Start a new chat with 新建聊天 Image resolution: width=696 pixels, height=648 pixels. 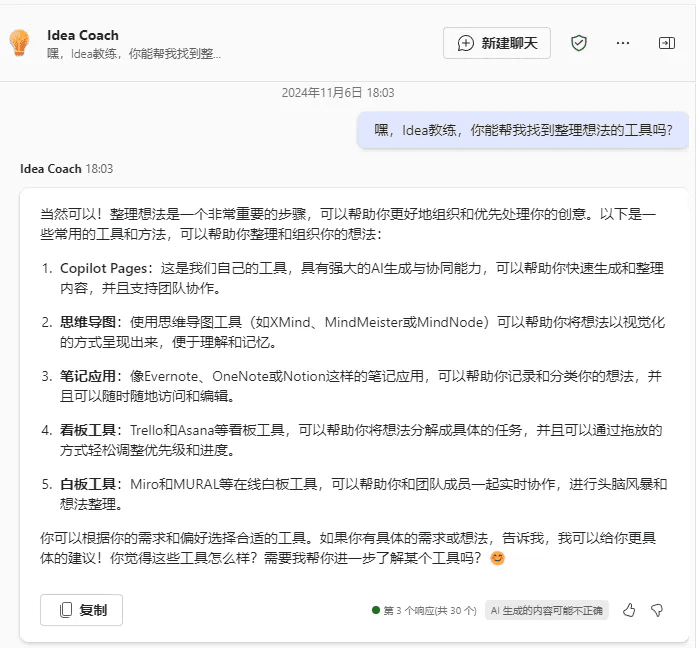coord(497,43)
